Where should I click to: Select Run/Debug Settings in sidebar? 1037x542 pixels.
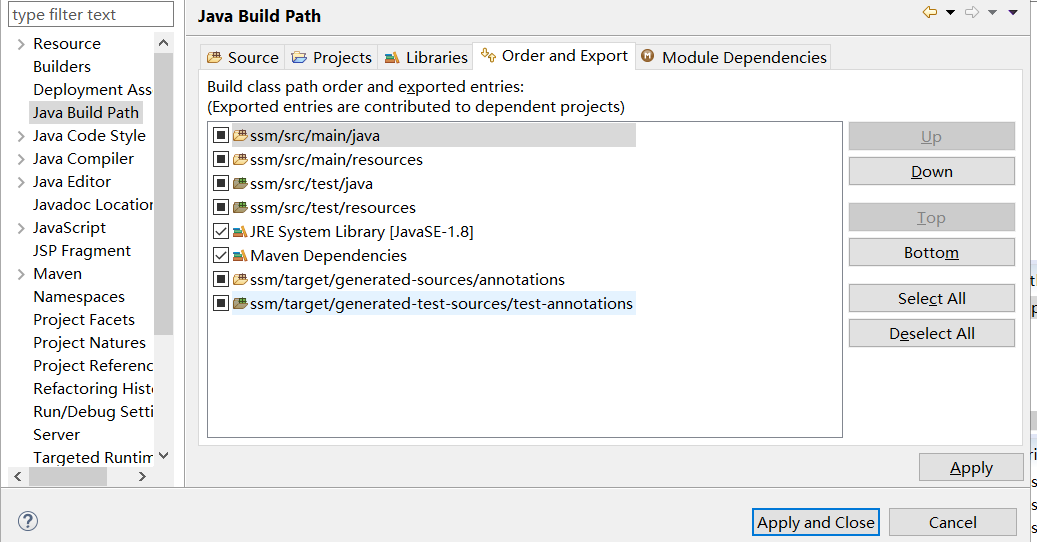coord(92,412)
